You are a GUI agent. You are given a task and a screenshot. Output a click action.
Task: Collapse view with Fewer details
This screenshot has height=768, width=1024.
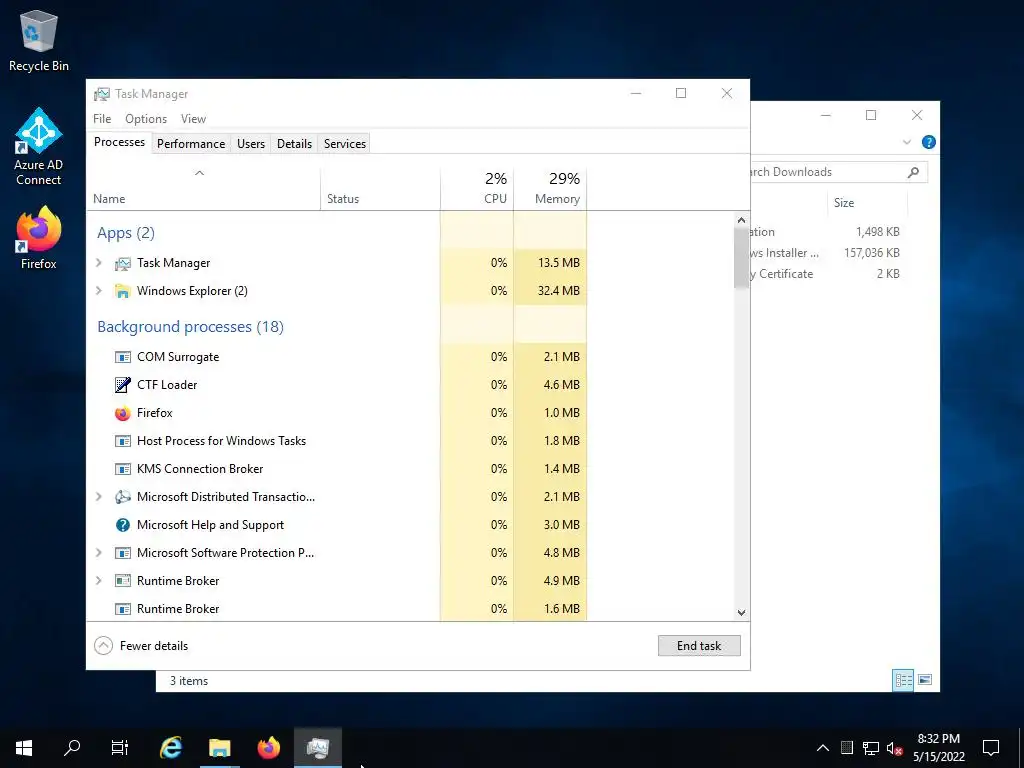pyautogui.click(x=142, y=646)
